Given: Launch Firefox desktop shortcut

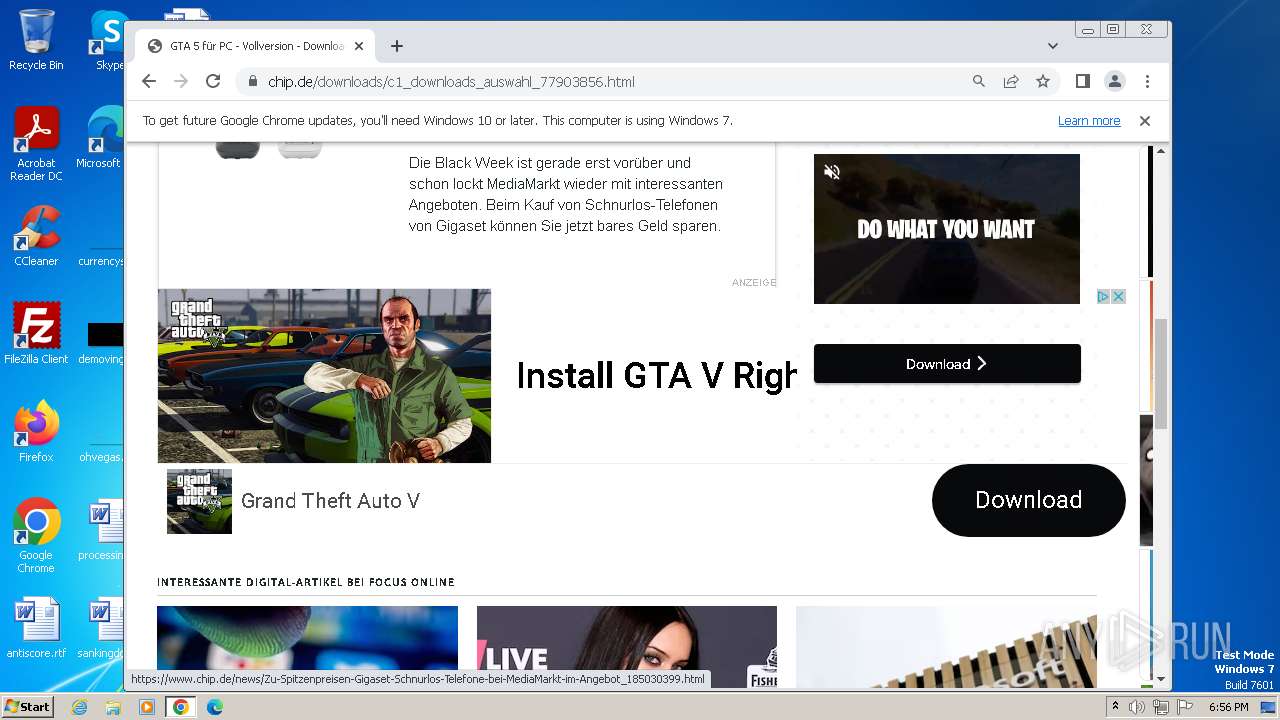Looking at the screenshot, I should pyautogui.click(x=36, y=432).
